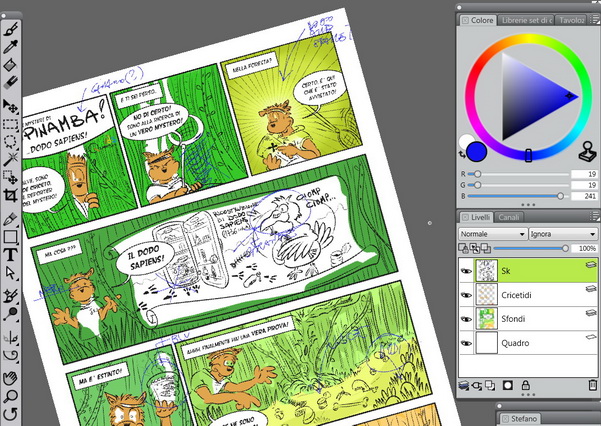The width and height of the screenshot is (601, 426).
Task: Create a layer mask in Livelli
Action: tap(507, 385)
